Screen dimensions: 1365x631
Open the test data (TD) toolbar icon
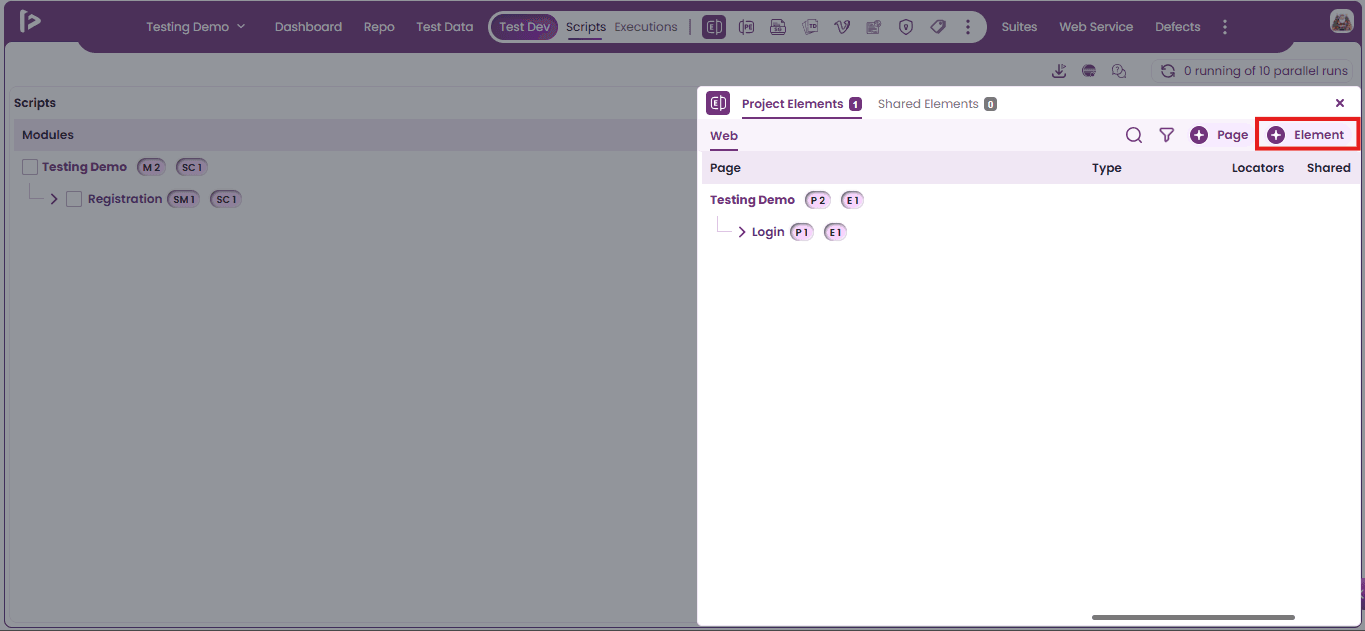810,27
